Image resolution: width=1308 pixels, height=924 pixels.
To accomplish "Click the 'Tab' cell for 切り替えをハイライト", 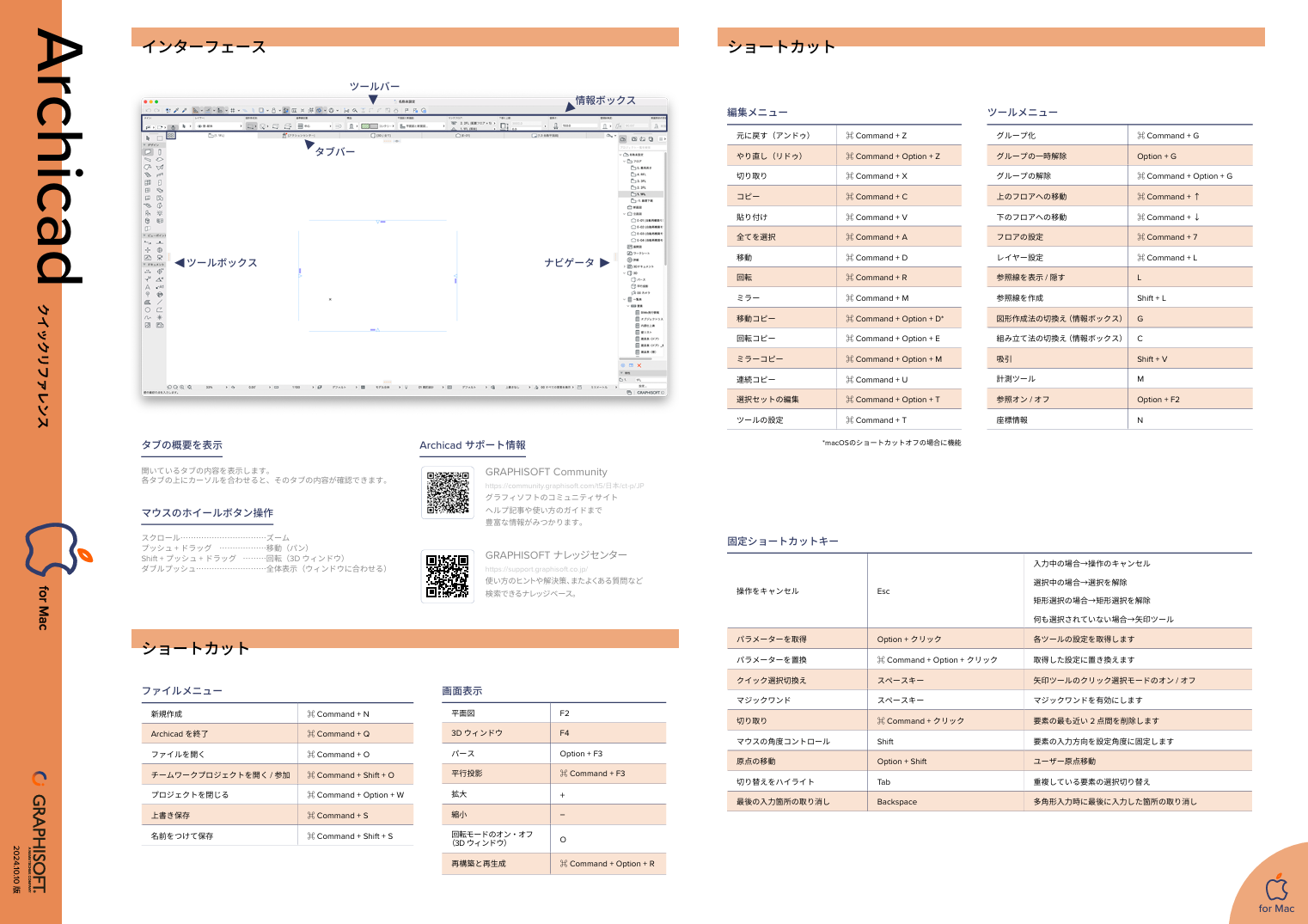I will coord(946,782).
